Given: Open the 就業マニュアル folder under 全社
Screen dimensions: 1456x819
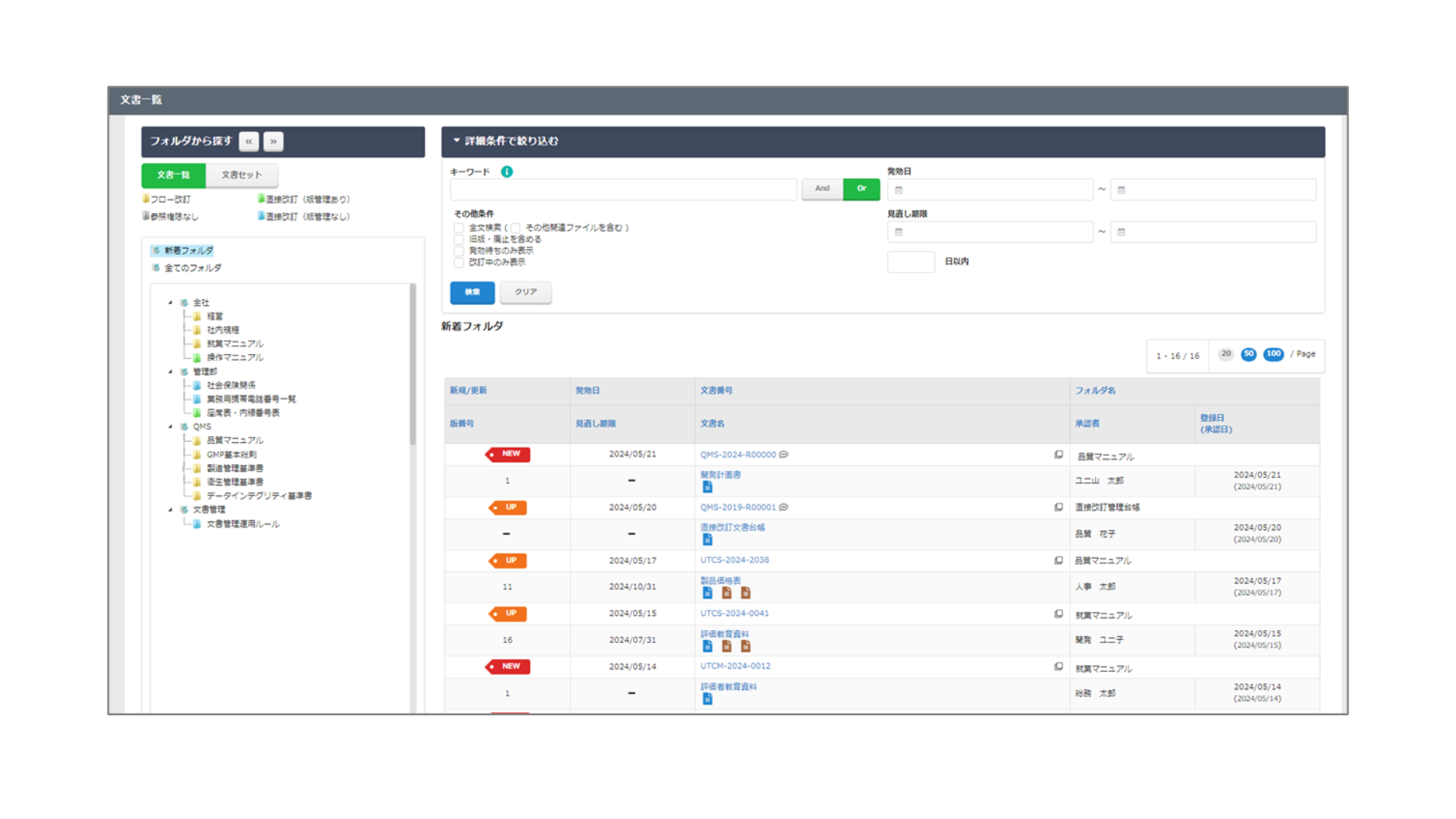Looking at the screenshot, I should point(235,344).
